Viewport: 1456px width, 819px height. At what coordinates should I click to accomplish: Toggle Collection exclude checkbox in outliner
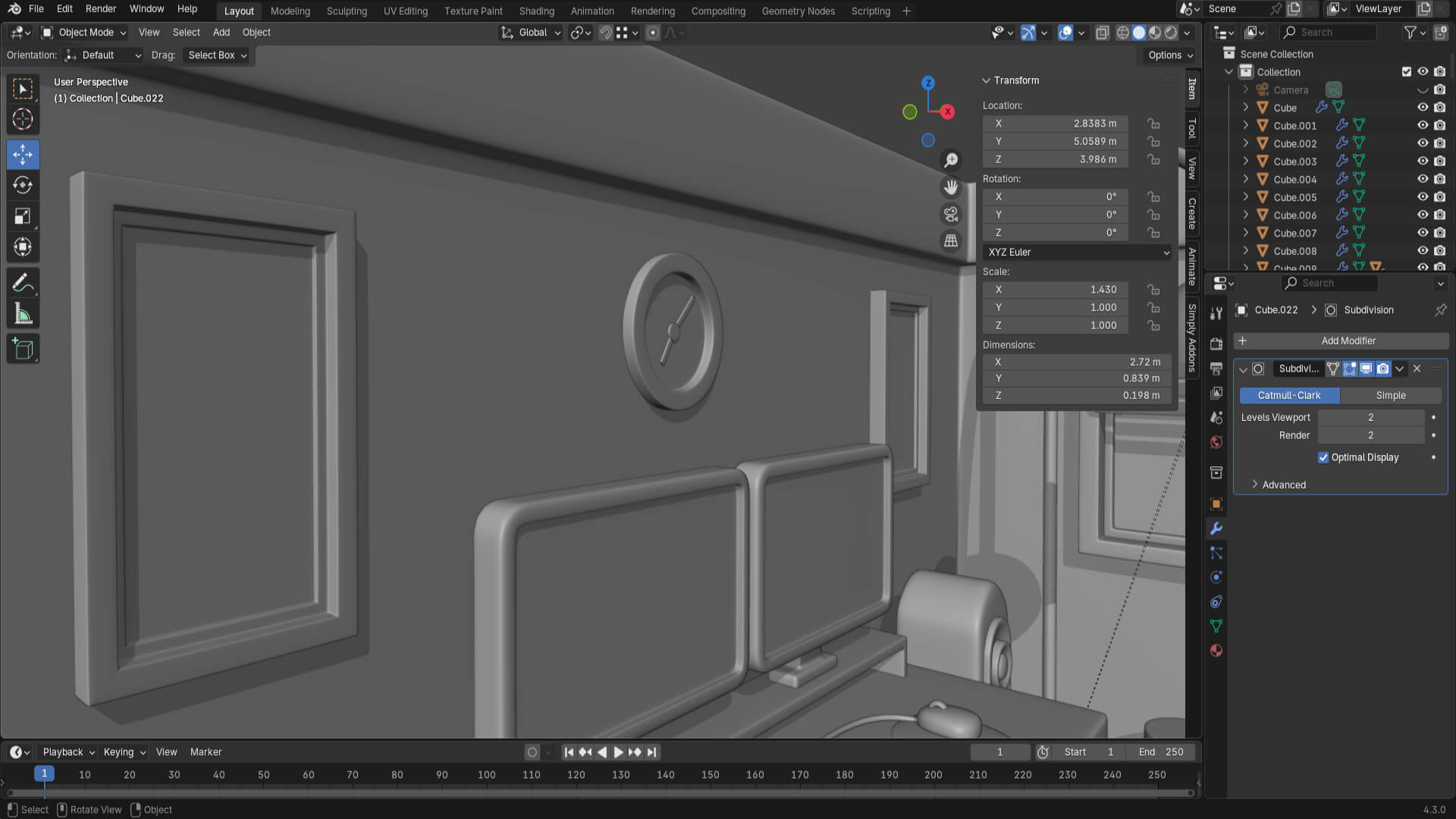click(x=1407, y=72)
